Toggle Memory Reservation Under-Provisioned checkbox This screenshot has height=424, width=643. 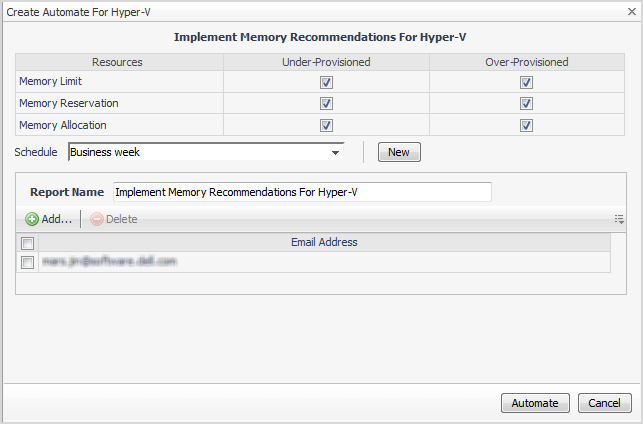326,103
